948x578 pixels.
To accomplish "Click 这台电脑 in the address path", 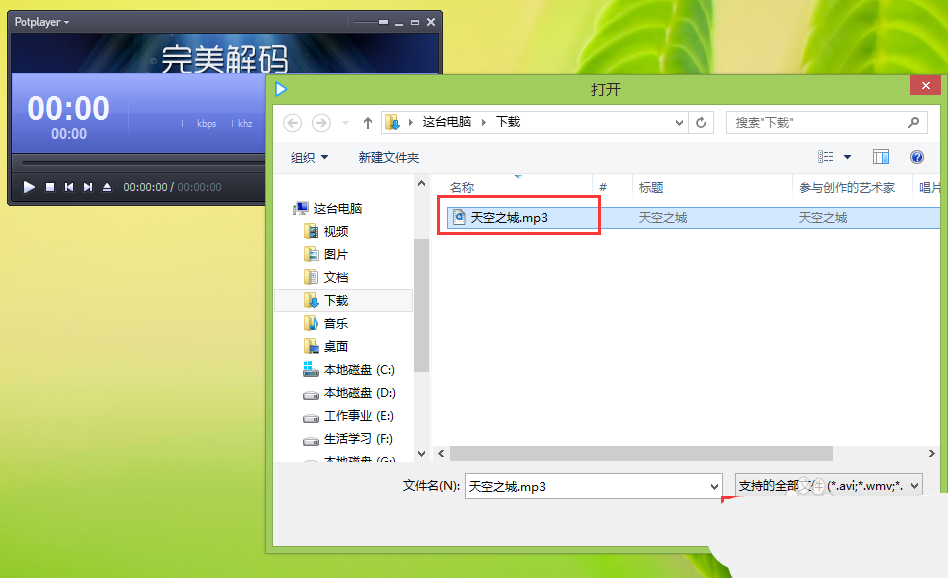I will click(446, 122).
